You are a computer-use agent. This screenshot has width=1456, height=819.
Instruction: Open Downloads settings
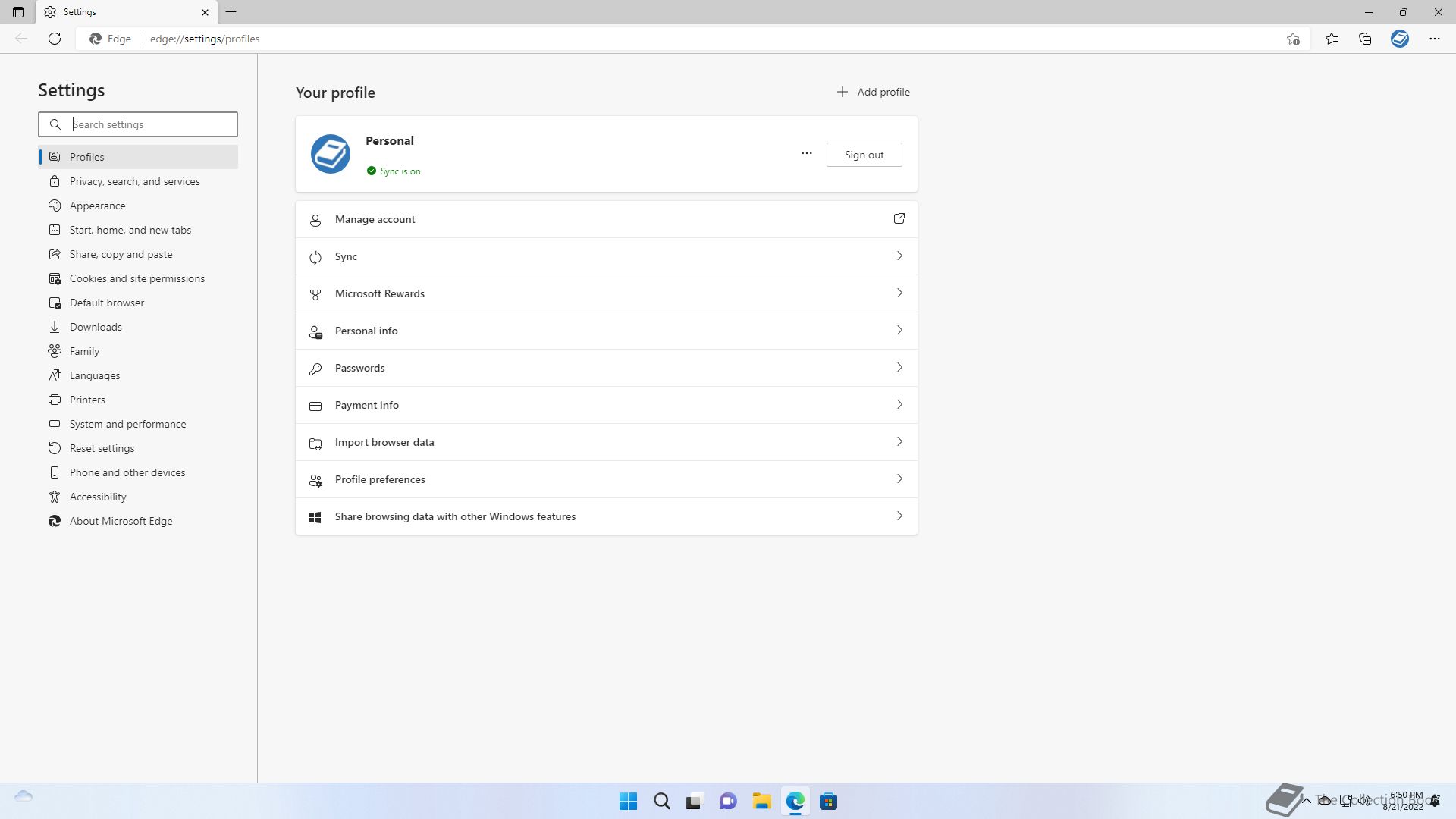(x=138, y=327)
